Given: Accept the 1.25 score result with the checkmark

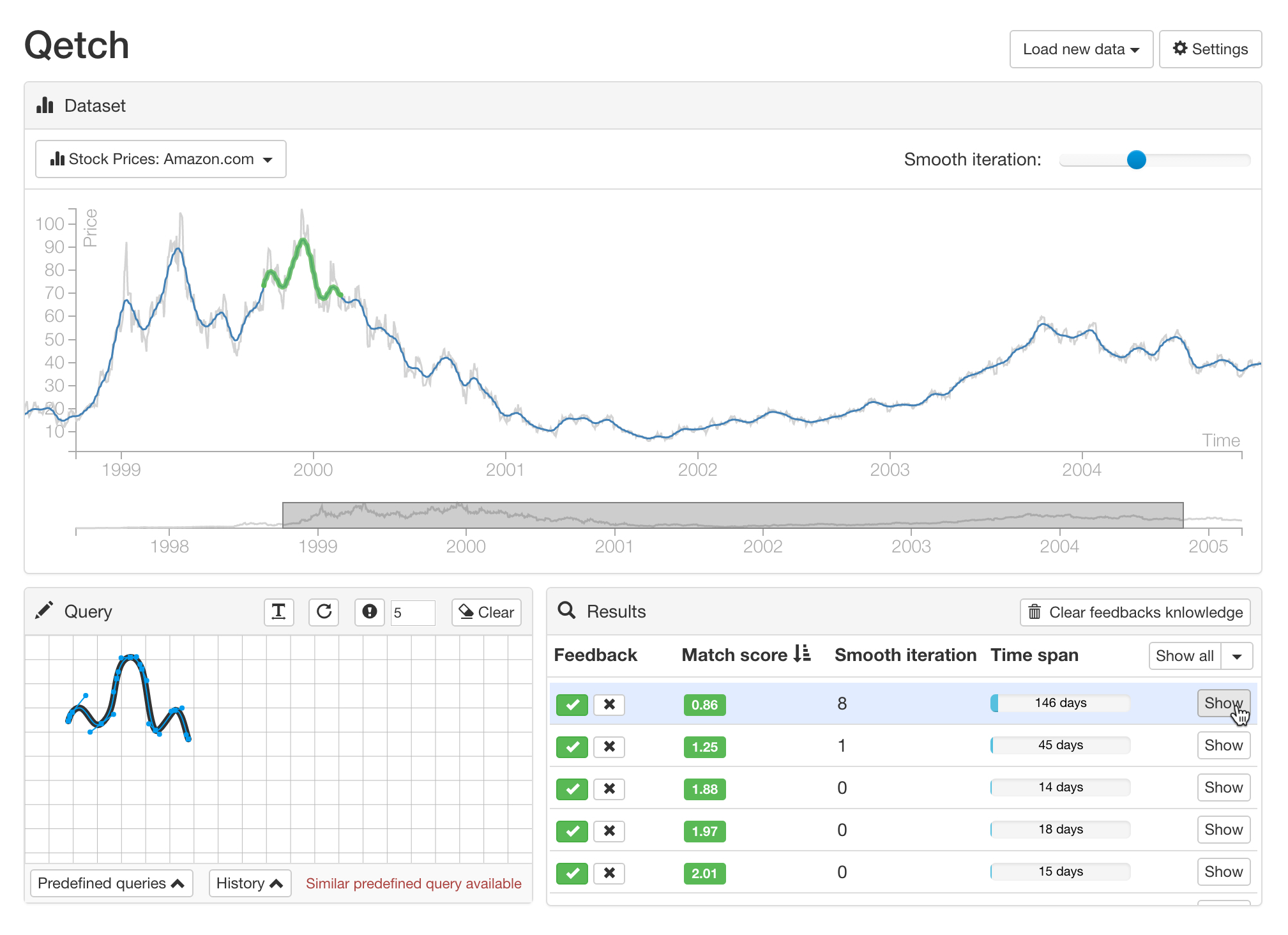Looking at the screenshot, I should tap(572, 747).
